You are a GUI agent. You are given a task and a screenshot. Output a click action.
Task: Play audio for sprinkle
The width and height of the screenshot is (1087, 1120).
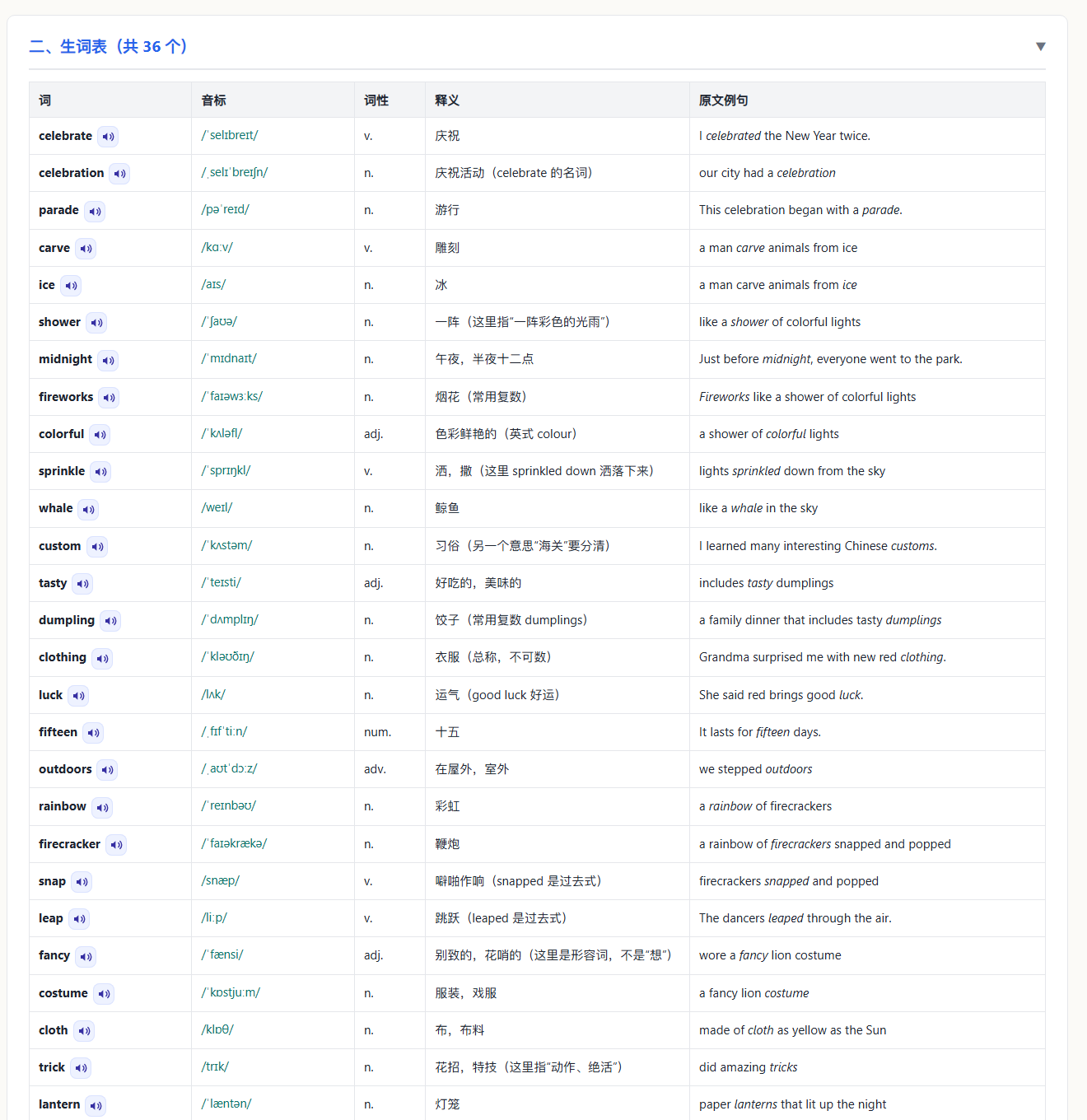(x=100, y=472)
